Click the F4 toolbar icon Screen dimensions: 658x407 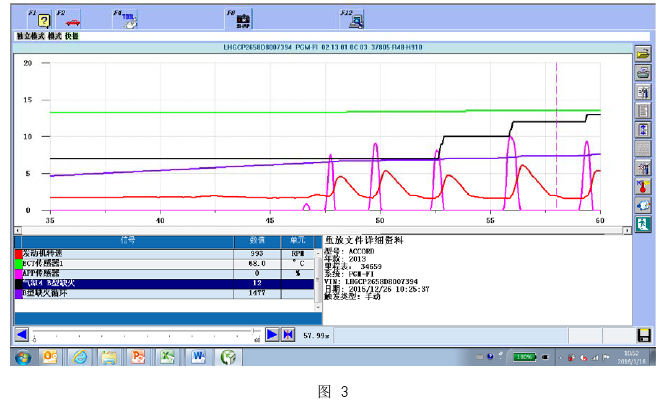(130, 18)
